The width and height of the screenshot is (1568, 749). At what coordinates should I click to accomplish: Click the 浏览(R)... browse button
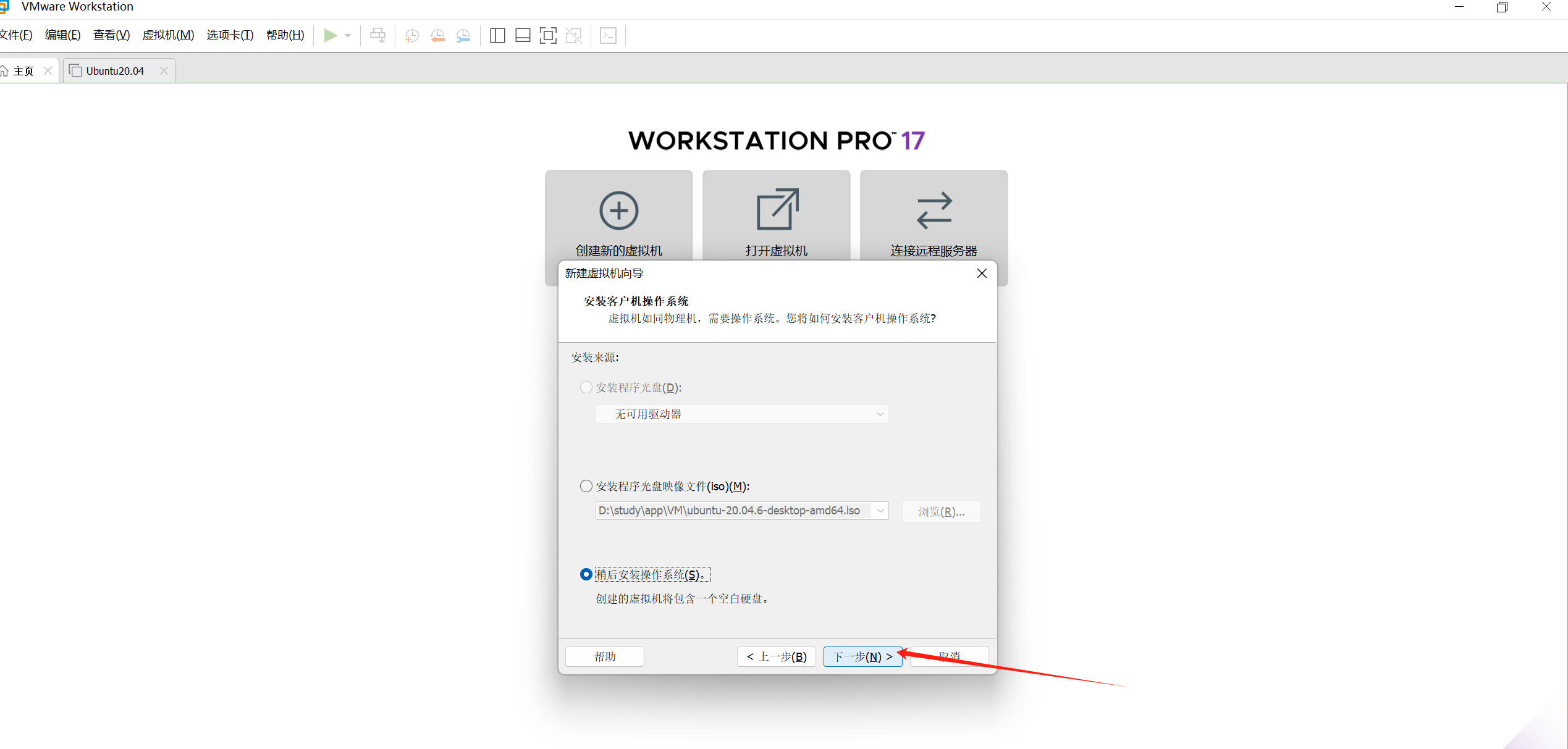tap(941, 512)
